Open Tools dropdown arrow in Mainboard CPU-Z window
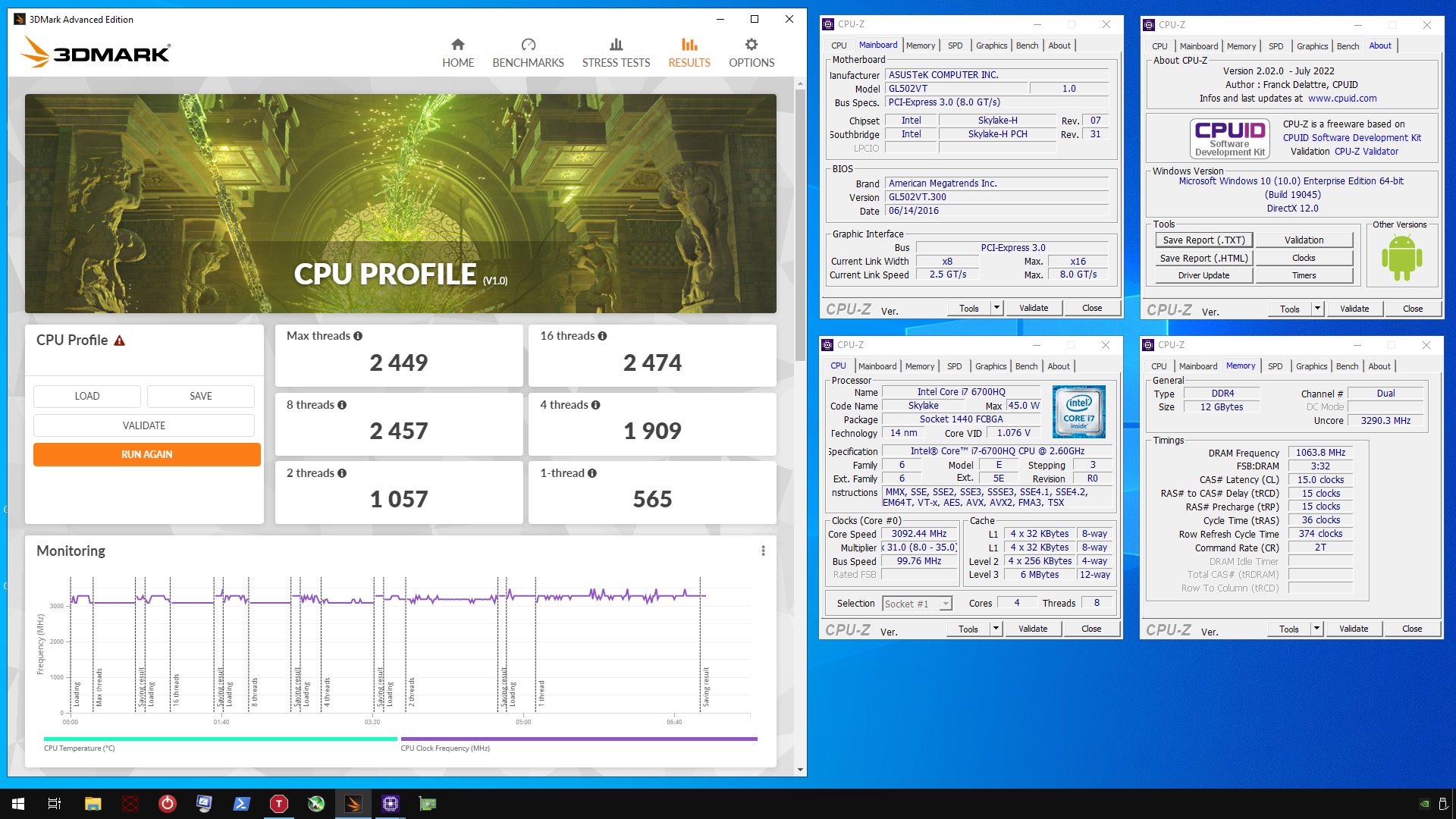The image size is (1456, 819). (x=996, y=308)
